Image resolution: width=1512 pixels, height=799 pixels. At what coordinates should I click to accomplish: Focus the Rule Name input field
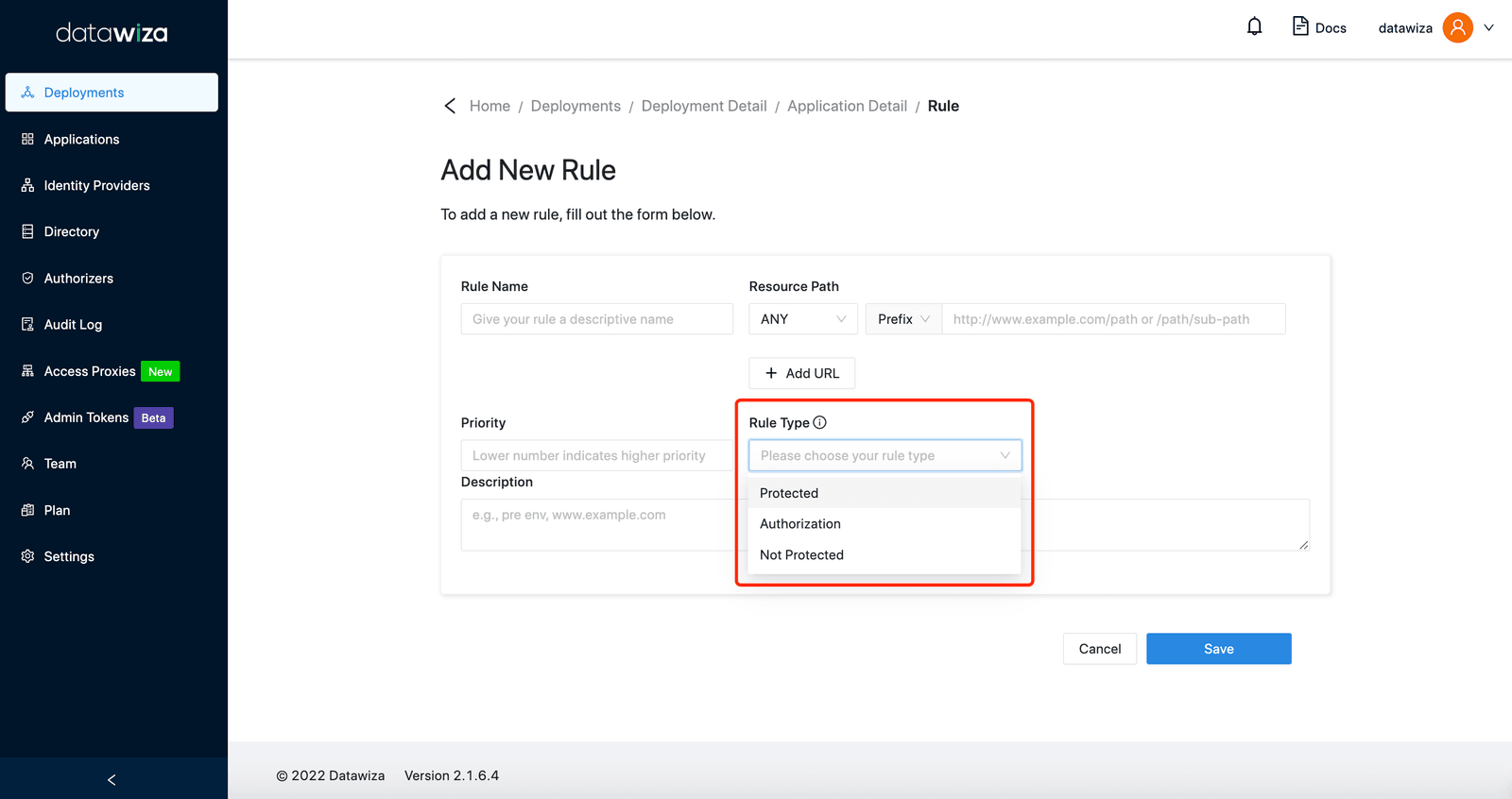click(597, 319)
